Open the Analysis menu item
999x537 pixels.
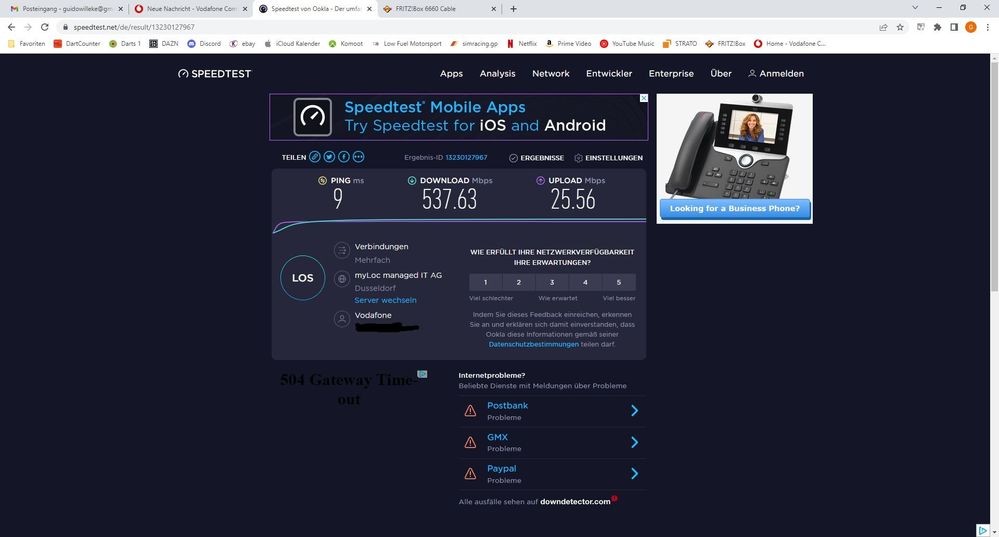point(498,74)
